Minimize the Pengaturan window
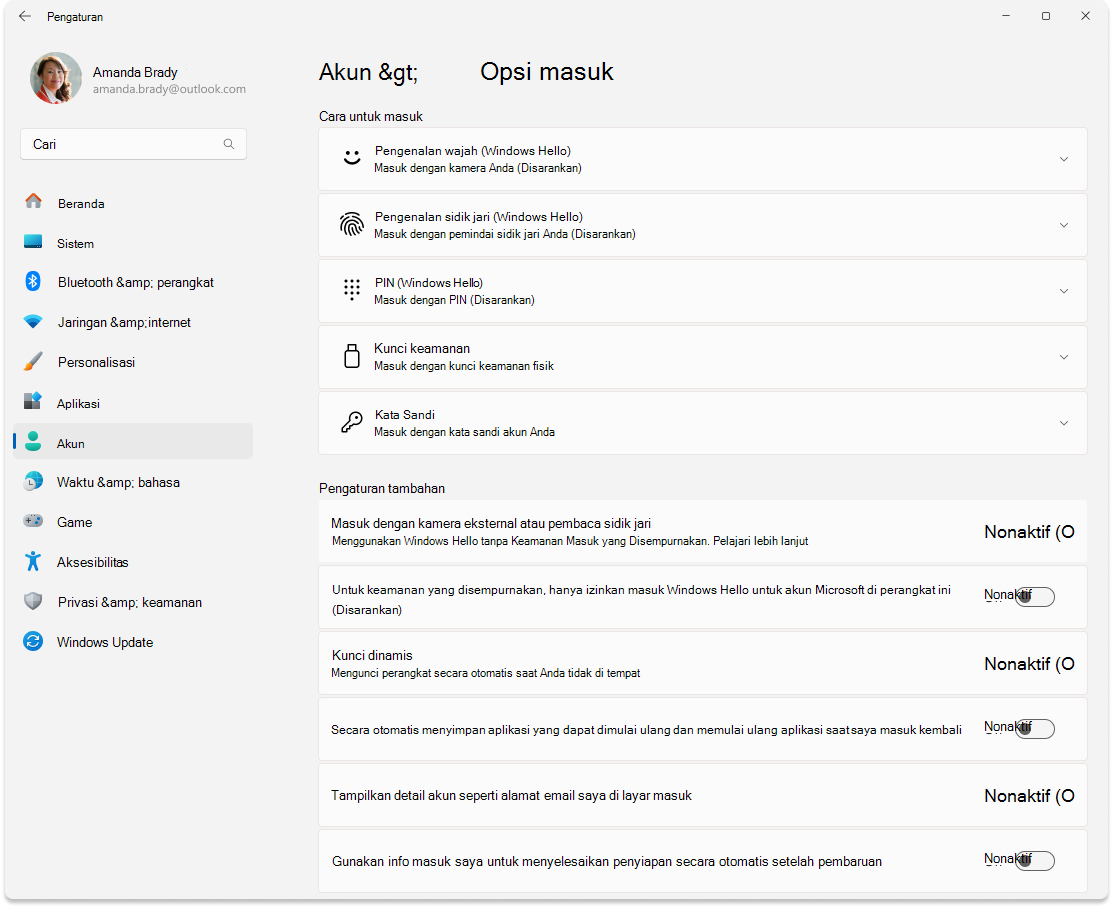This screenshot has width=1112, height=907. (1006, 16)
